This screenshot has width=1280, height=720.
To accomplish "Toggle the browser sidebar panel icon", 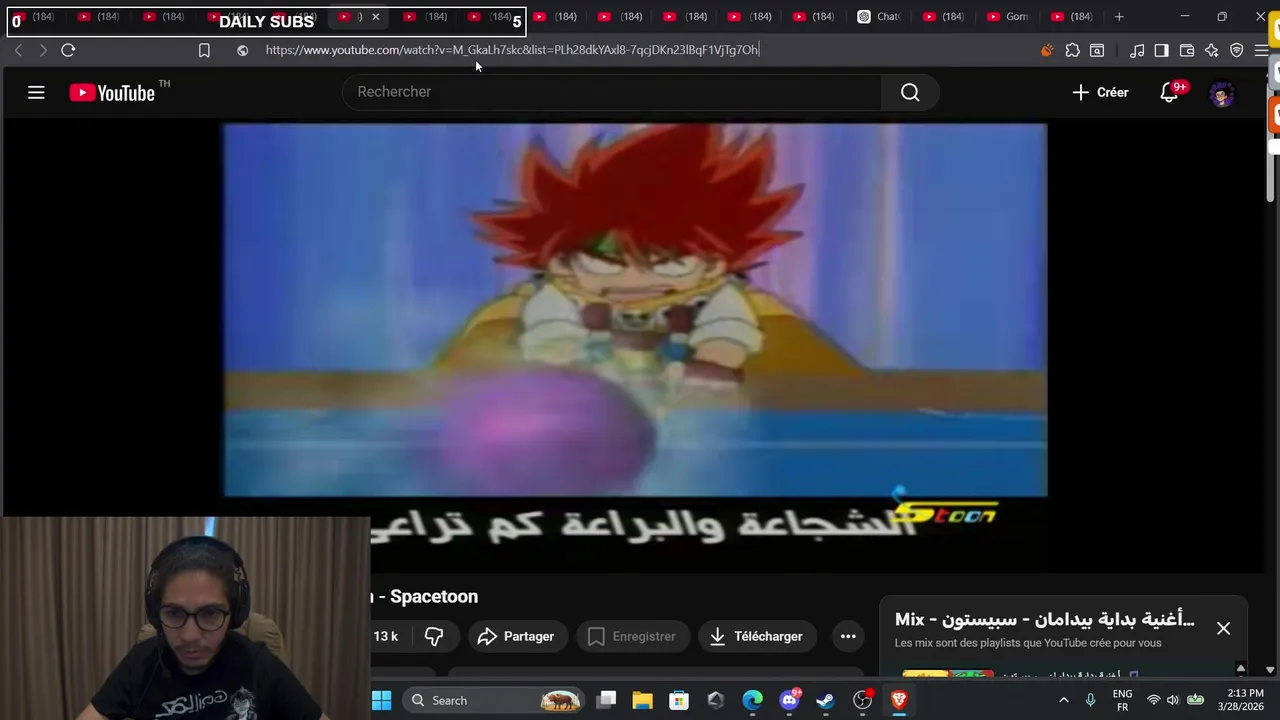I will click(x=1161, y=50).
